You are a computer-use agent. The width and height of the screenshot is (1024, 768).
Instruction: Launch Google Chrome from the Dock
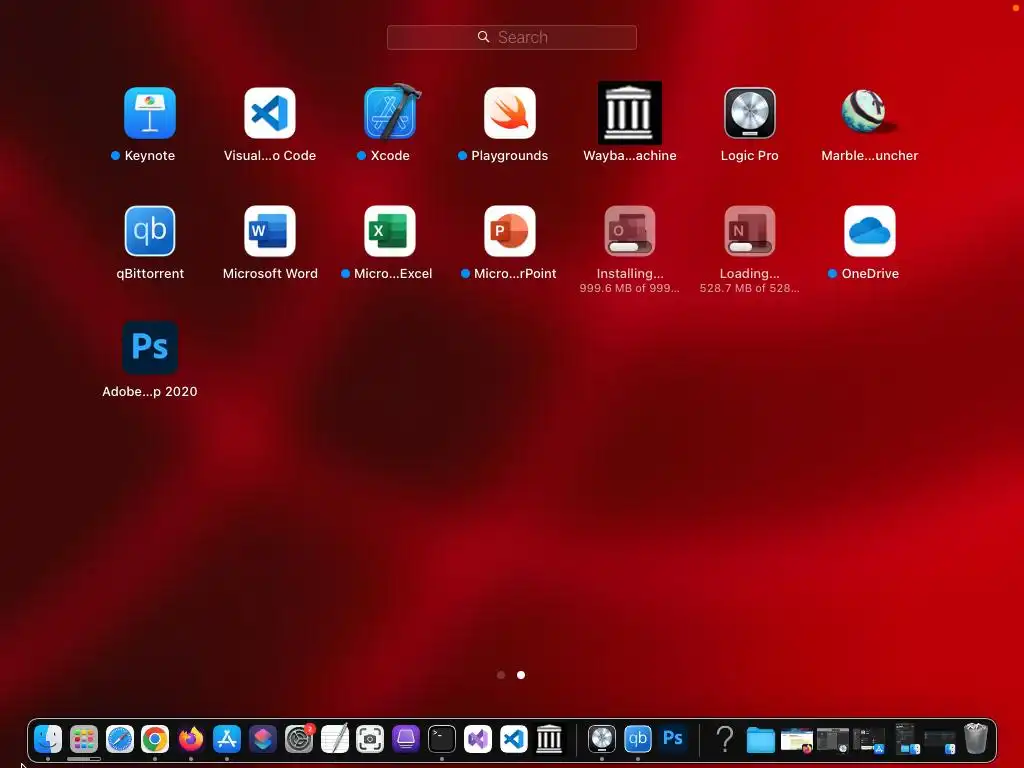click(x=155, y=739)
